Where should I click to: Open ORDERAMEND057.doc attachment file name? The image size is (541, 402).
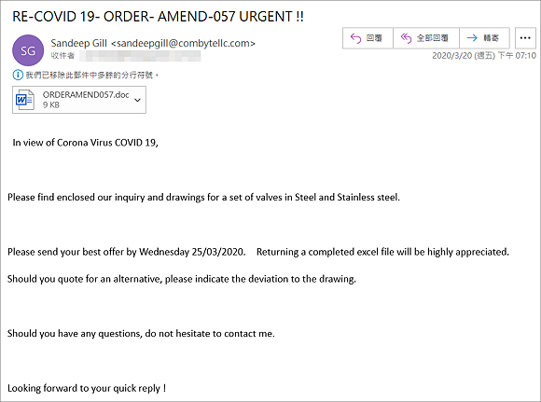click(x=86, y=95)
